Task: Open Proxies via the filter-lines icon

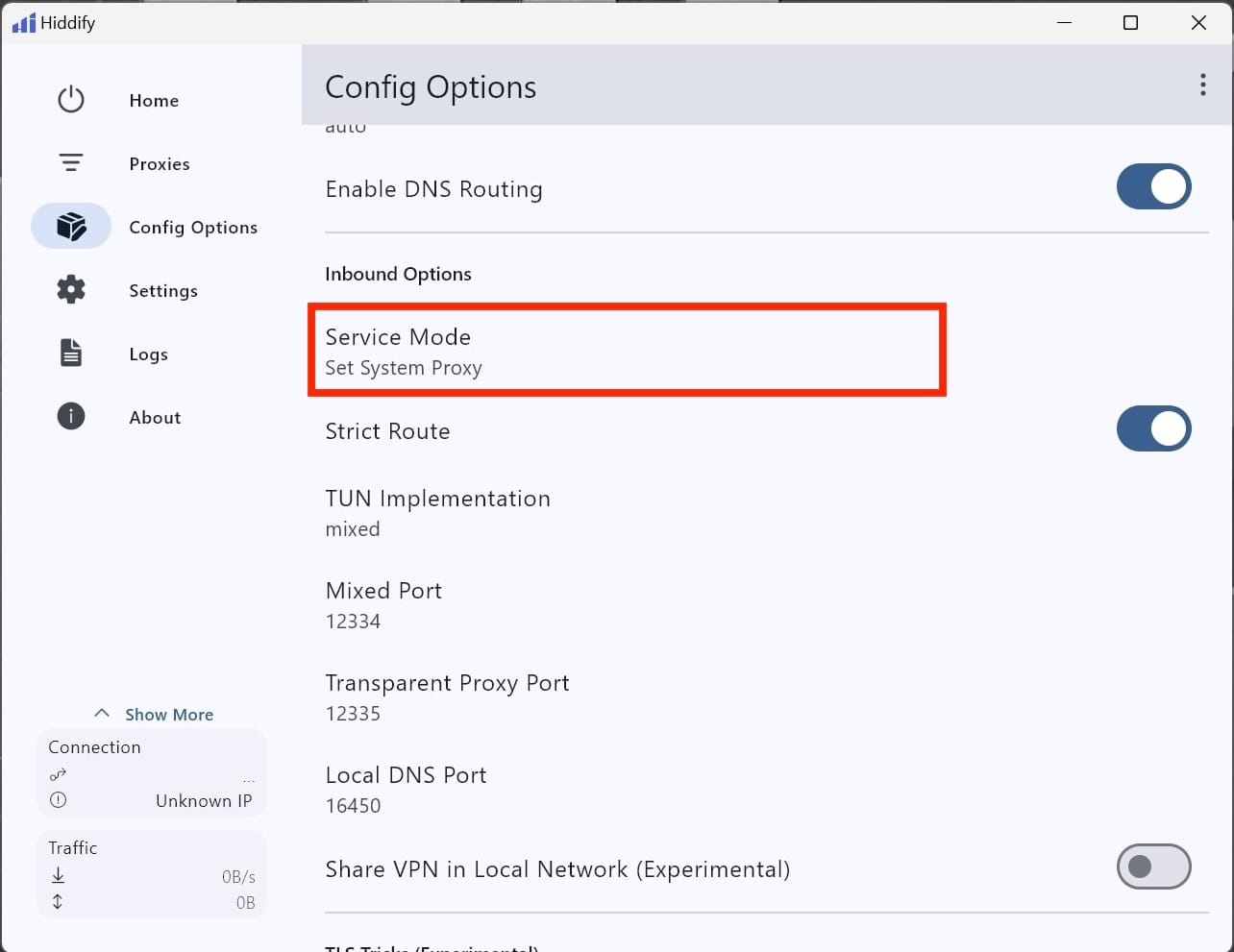Action: (71, 163)
